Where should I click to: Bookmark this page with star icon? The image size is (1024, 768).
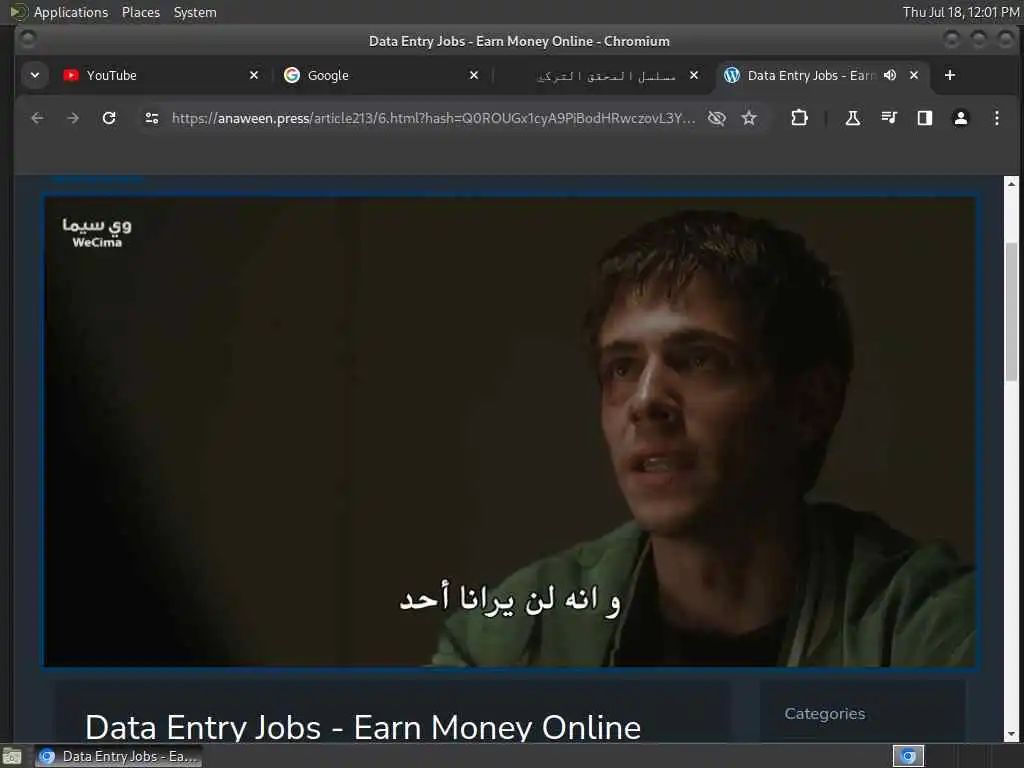[749, 118]
